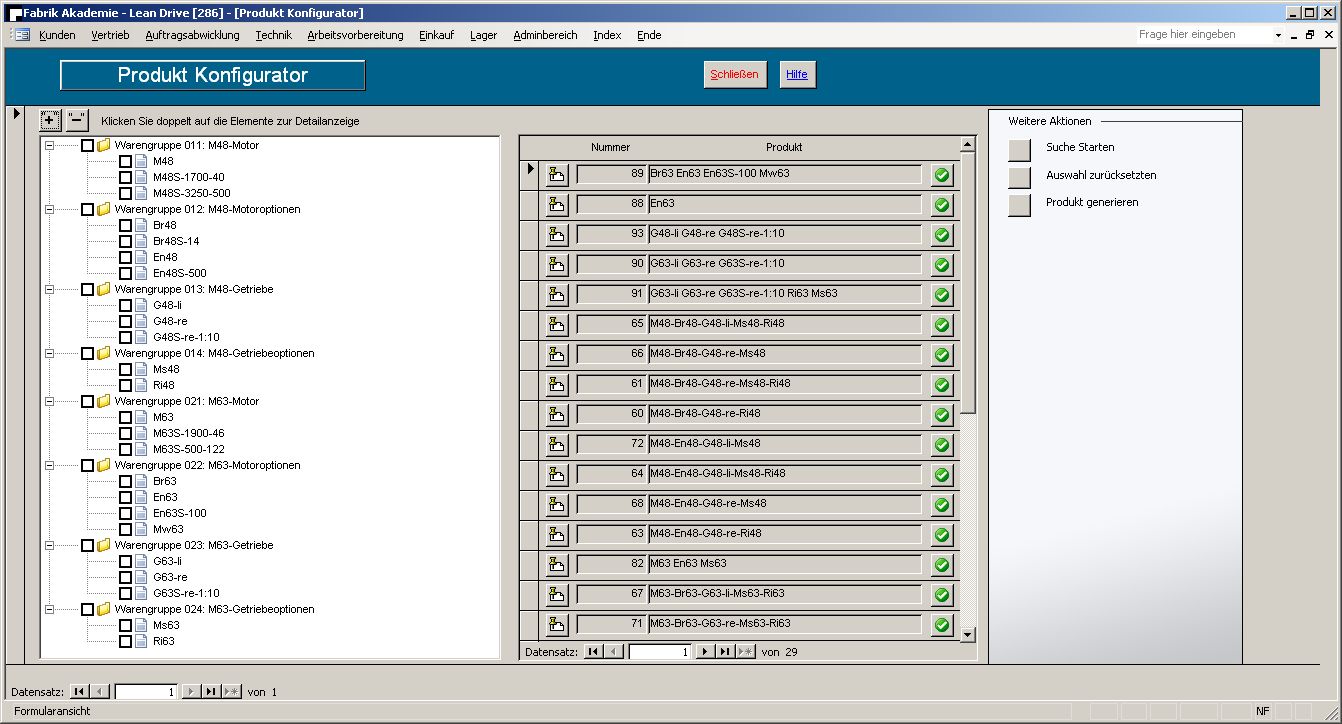Open the Arbeitsvorbereitung menu
The height and width of the screenshot is (724, 1342).
tap(355, 35)
